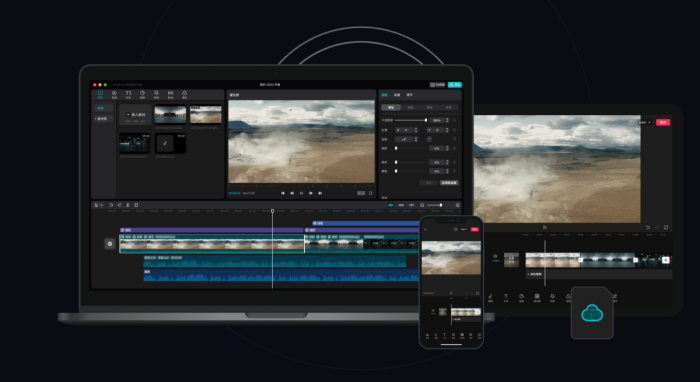Open the resolution dropdown beside tablet's red export button
Image resolution: width=700 pixels, height=382 pixels.
645,122
